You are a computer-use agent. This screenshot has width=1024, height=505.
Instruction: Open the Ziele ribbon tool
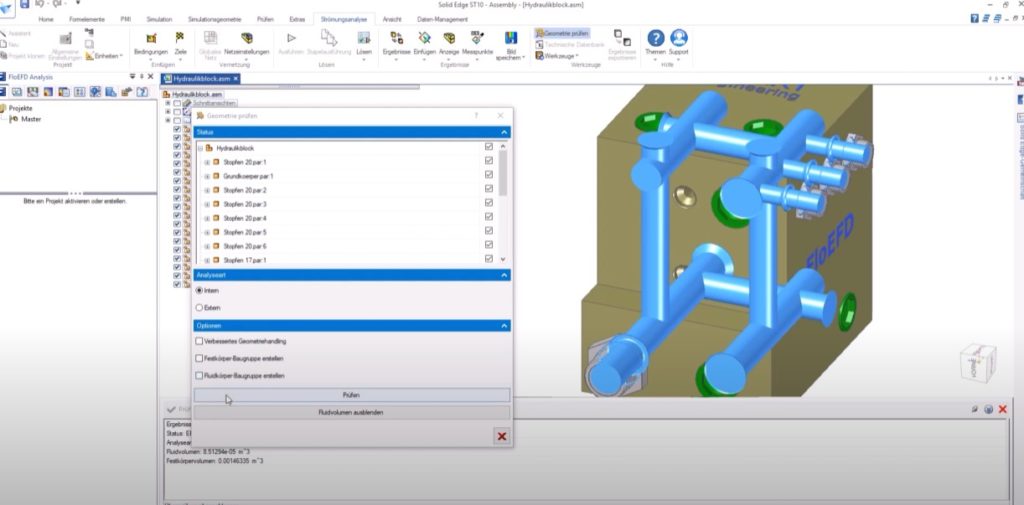pyautogui.click(x=180, y=44)
